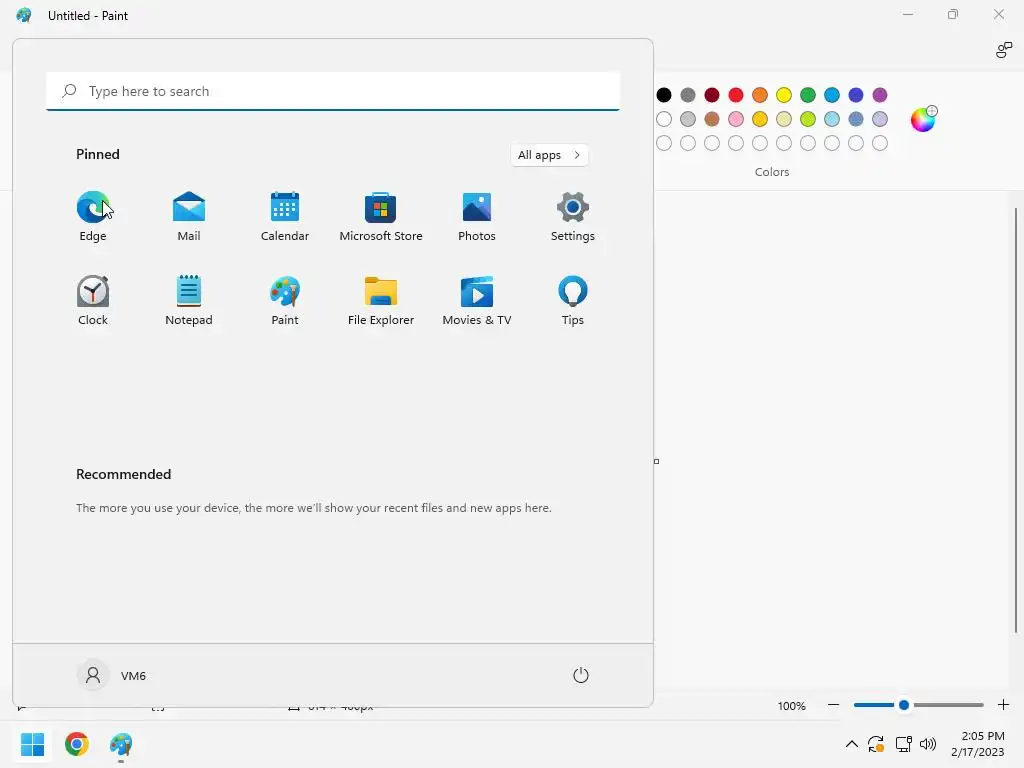1024x768 pixels.
Task: Open the VM6 user account menu
Action: pyautogui.click(x=112, y=675)
